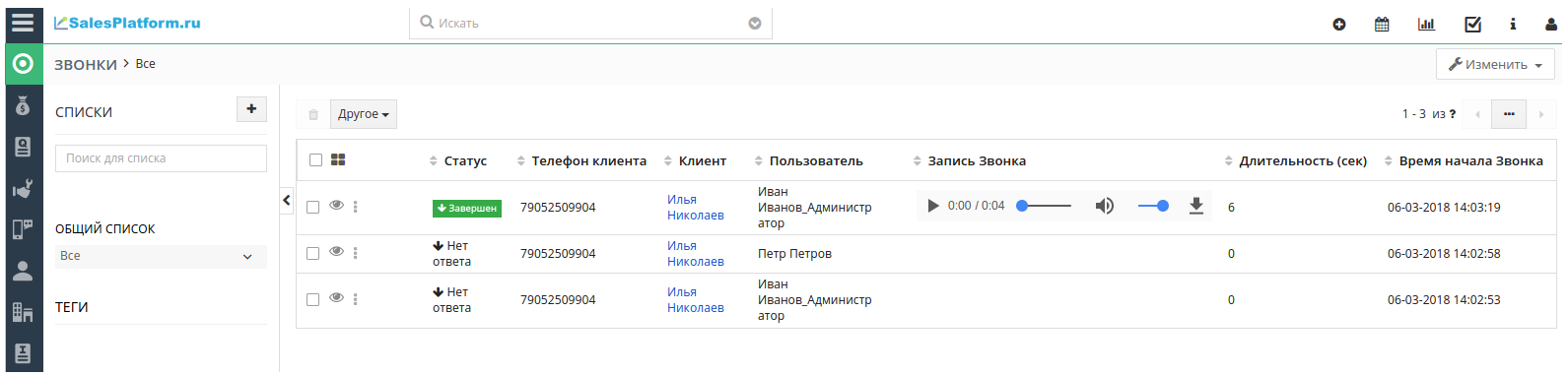Open the Изменить dropdown menu
Screen dimensions: 1568x375
(1495, 64)
